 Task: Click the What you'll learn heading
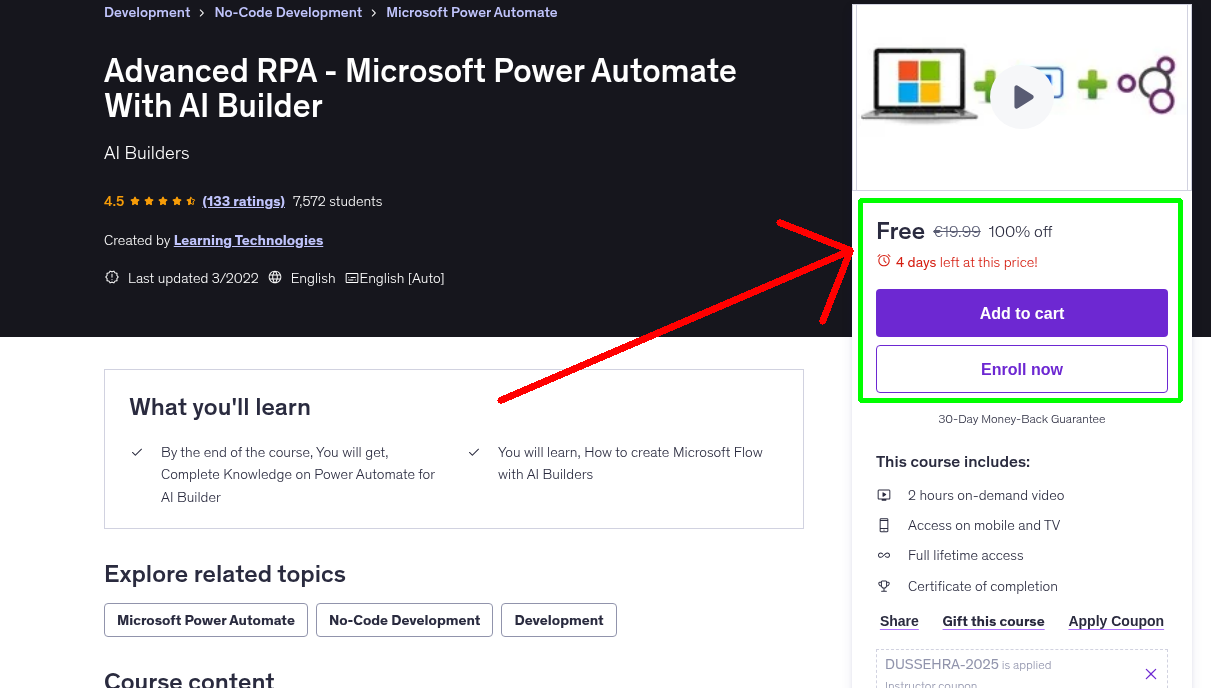(x=220, y=407)
